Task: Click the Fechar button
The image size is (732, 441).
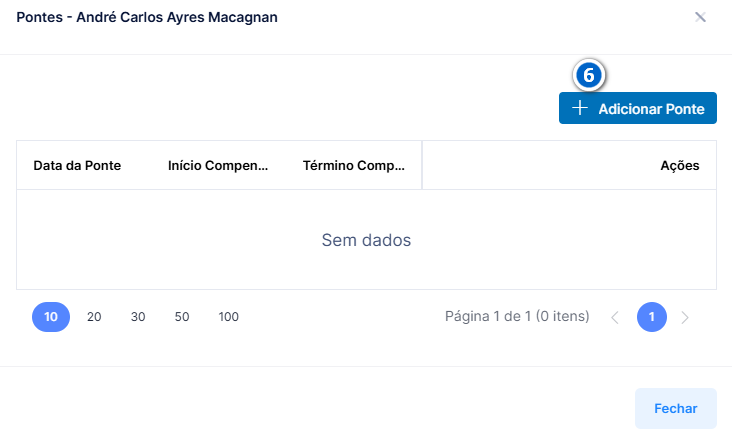Action: click(x=676, y=408)
